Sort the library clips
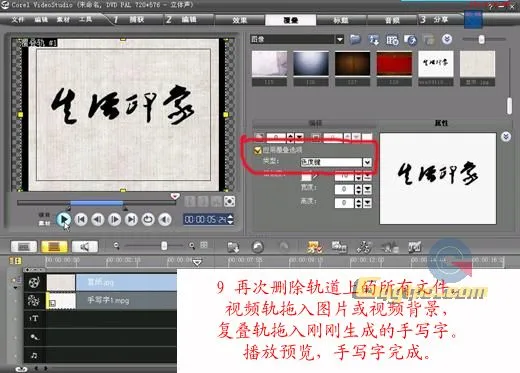This screenshot has width=520, height=373. pyautogui.click(x=374, y=40)
